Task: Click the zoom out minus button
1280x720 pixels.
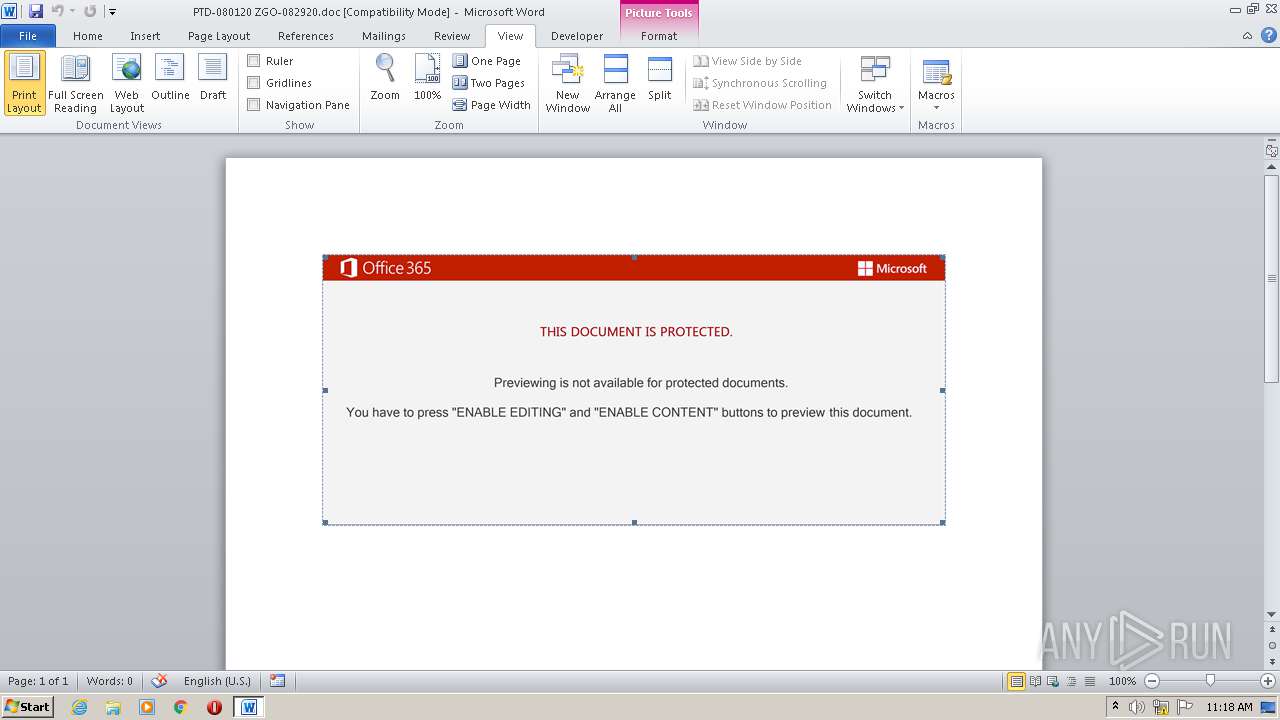Action: coord(1152,681)
